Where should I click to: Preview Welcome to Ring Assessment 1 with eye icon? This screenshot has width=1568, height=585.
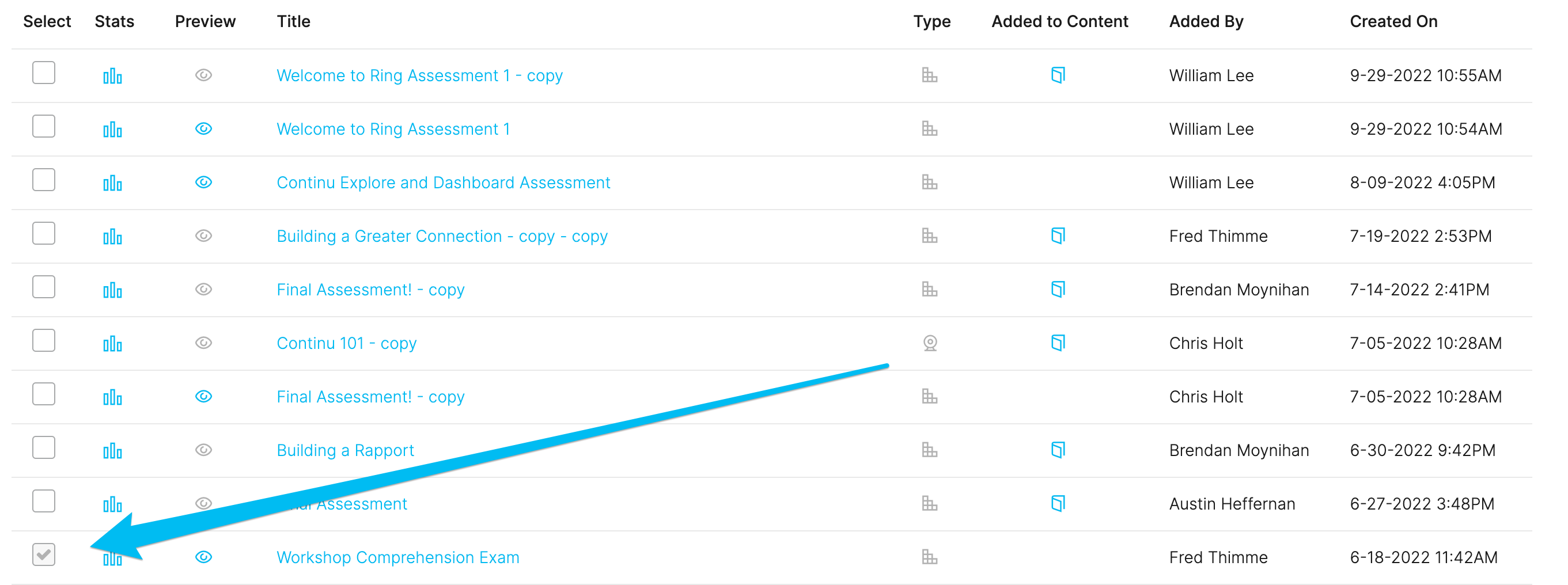click(203, 129)
